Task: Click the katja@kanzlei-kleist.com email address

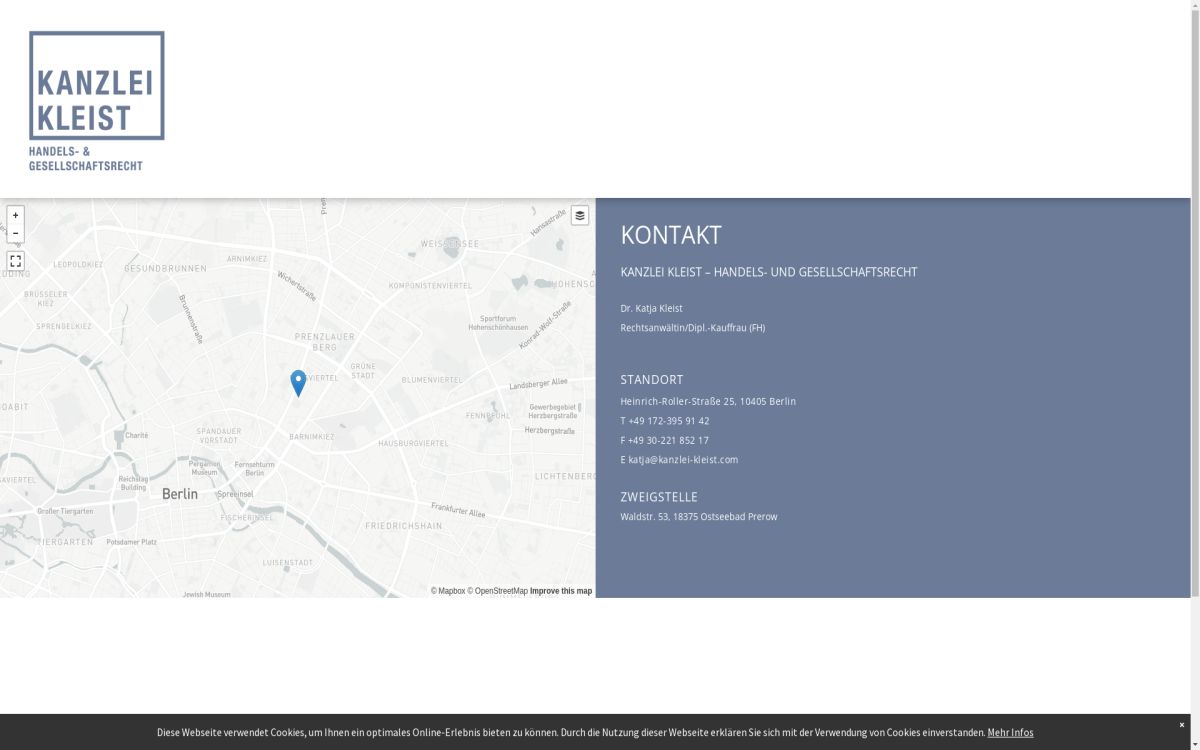Action: pyautogui.click(x=683, y=460)
